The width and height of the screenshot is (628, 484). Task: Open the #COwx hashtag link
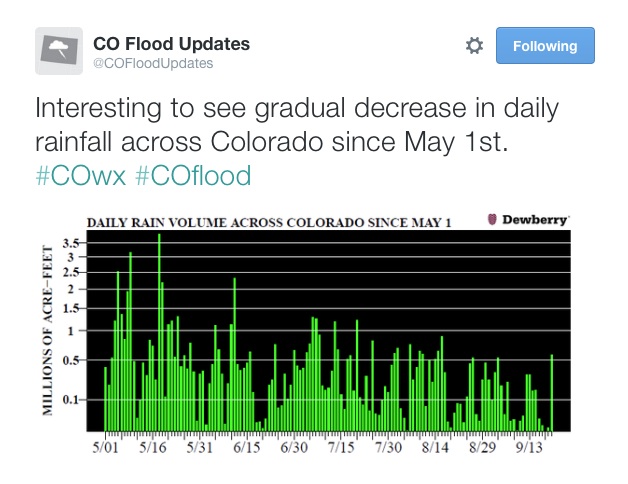[81, 177]
